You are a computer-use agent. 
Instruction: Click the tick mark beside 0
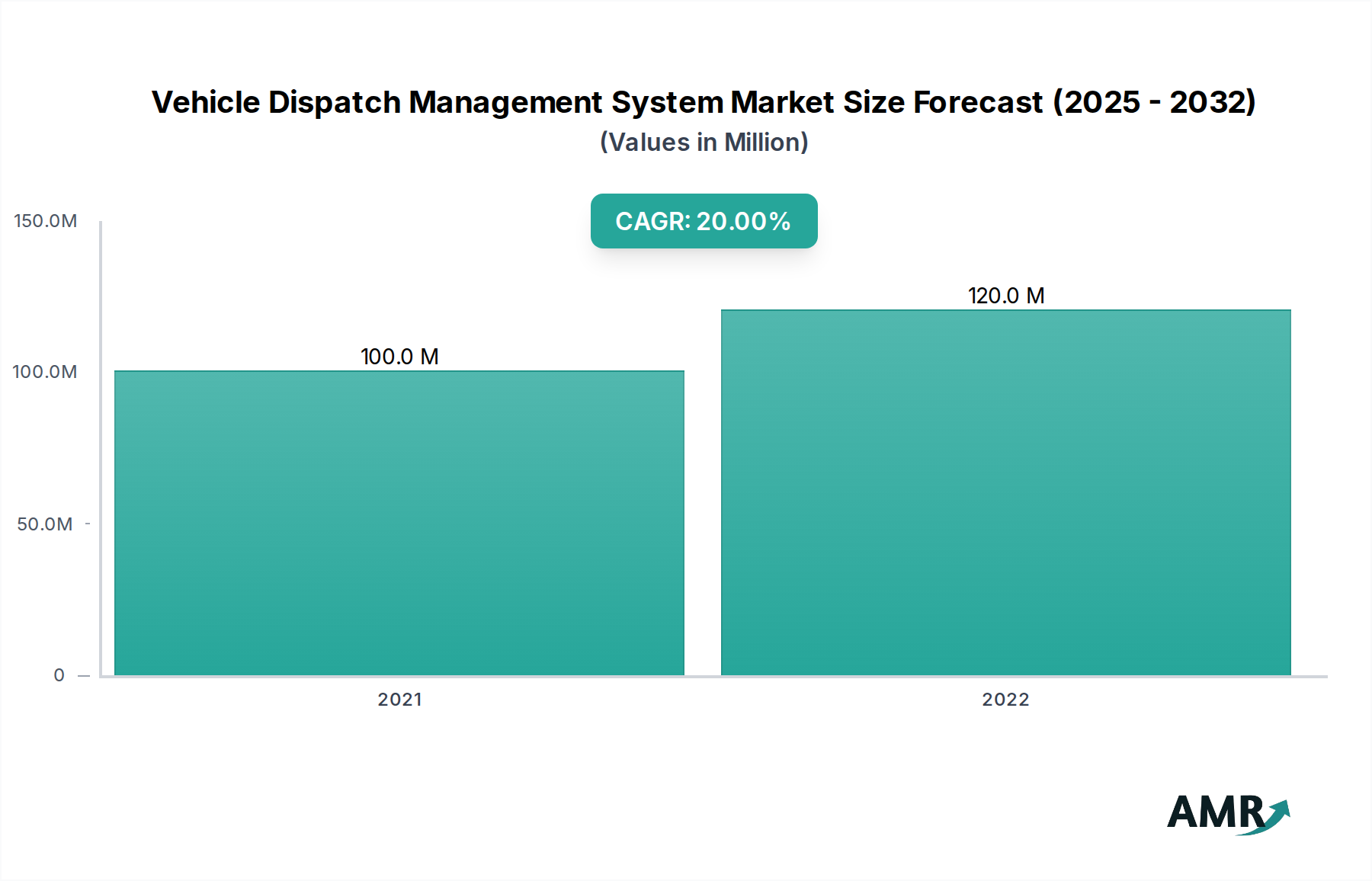(84, 675)
